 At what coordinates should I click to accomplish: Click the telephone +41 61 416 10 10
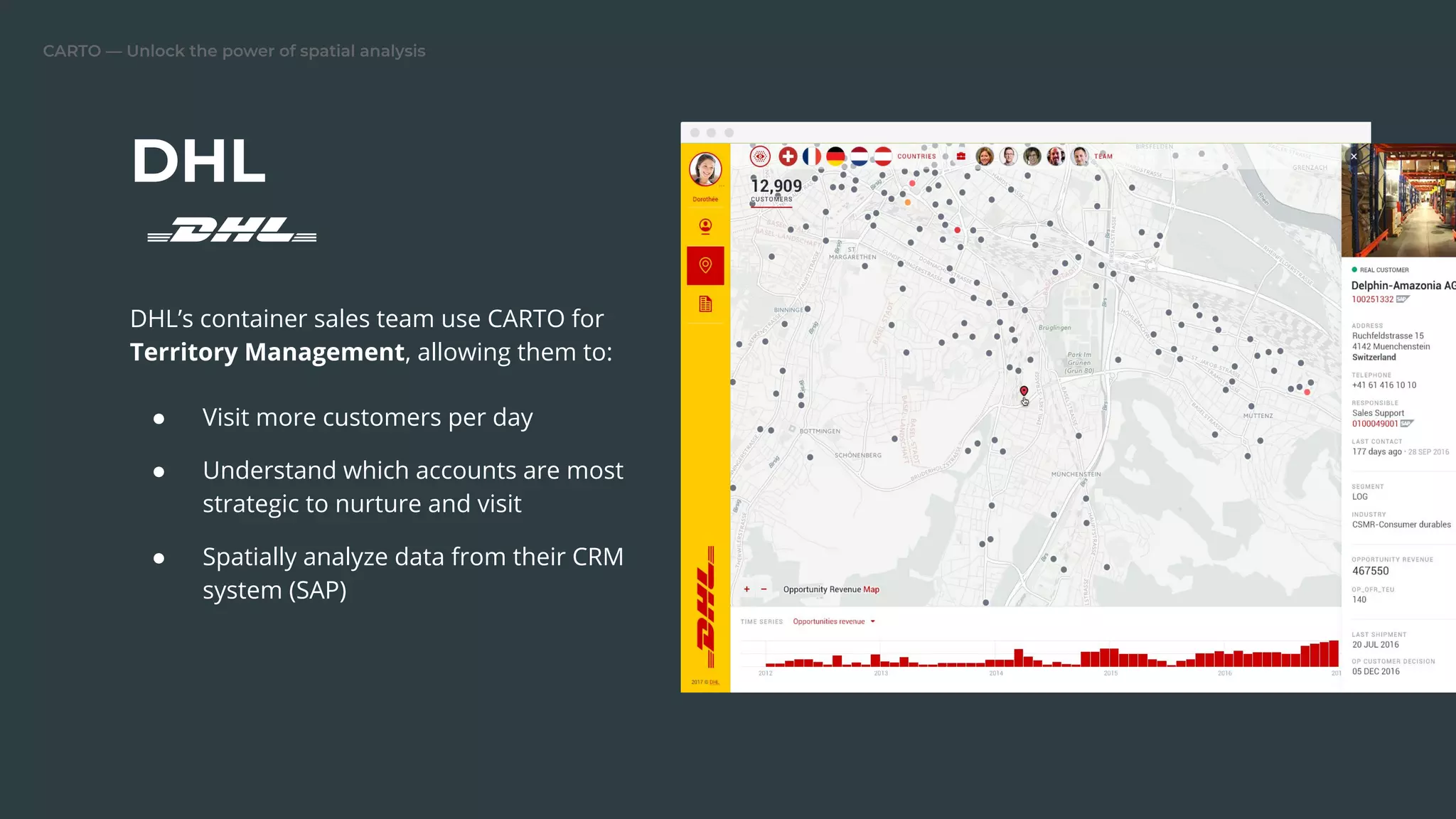(1383, 385)
